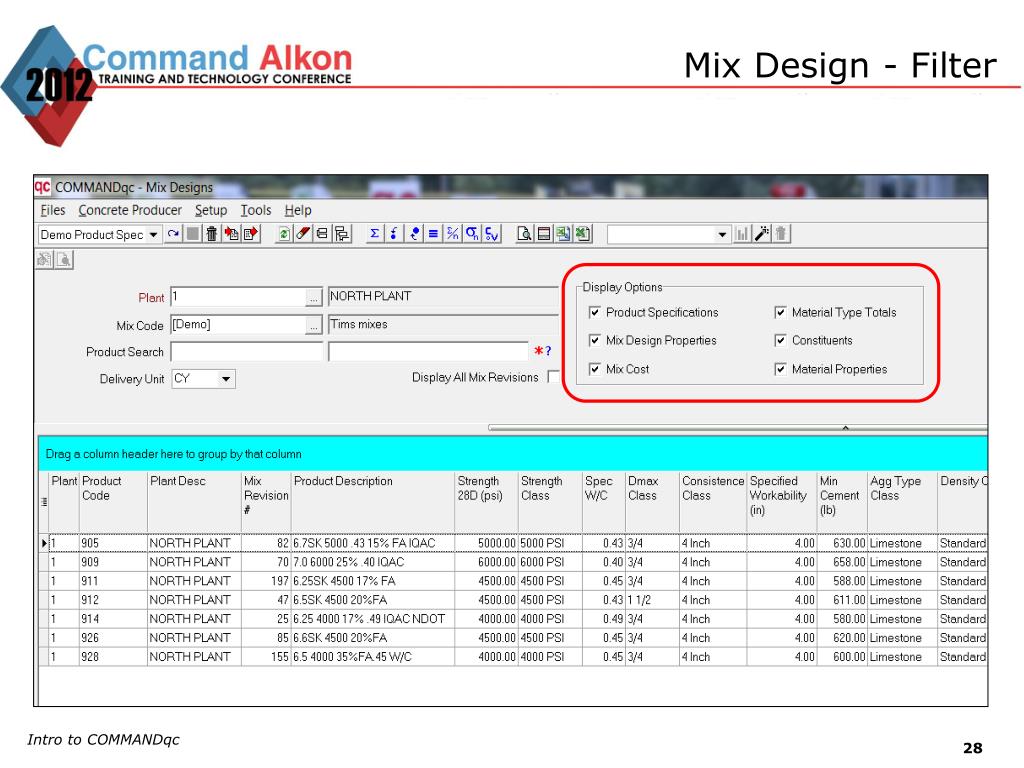
Task: Enable Display All Mix Revisions checkbox
Action: 553,377
